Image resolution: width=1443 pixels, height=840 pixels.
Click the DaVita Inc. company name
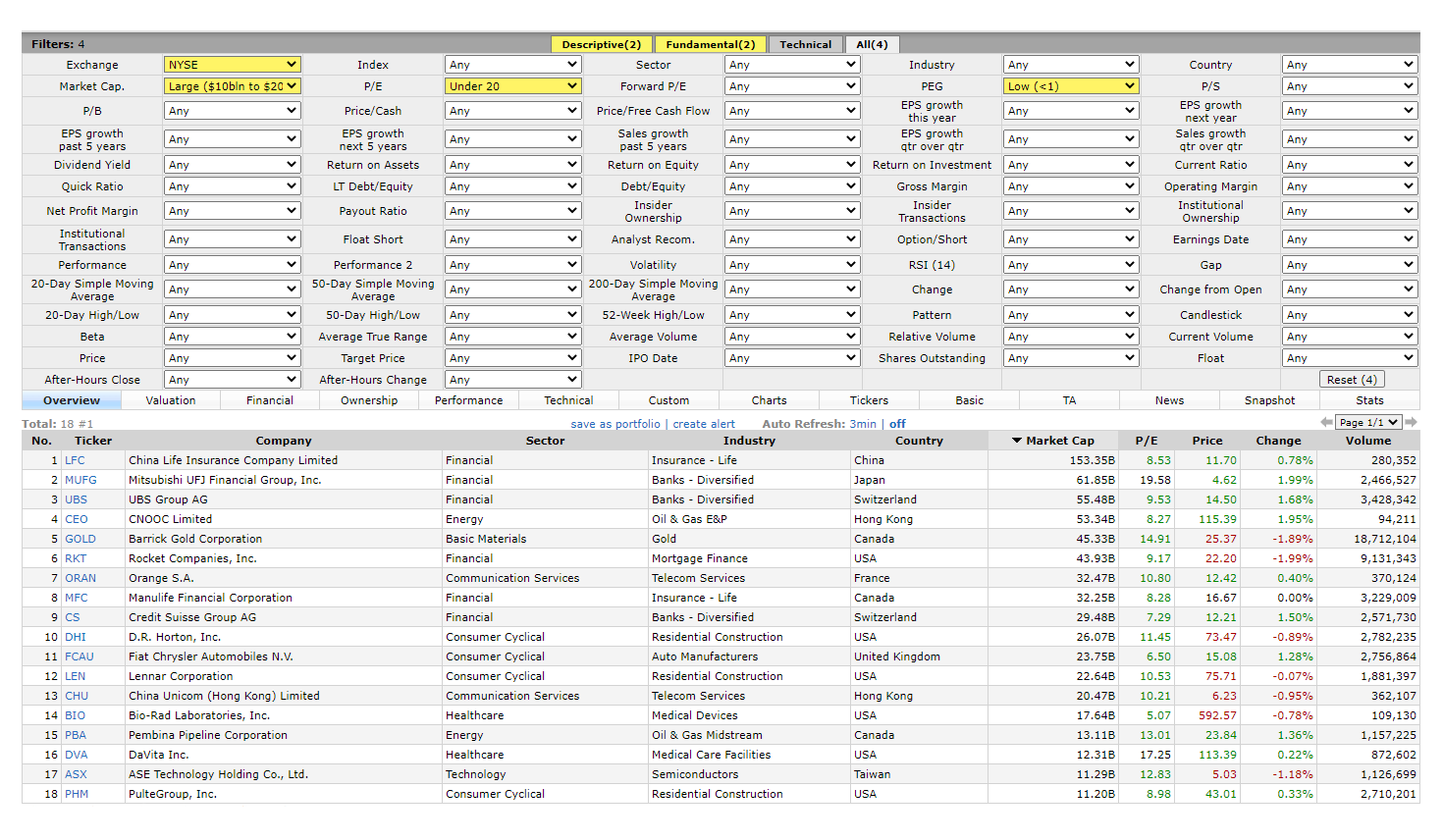(x=159, y=755)
